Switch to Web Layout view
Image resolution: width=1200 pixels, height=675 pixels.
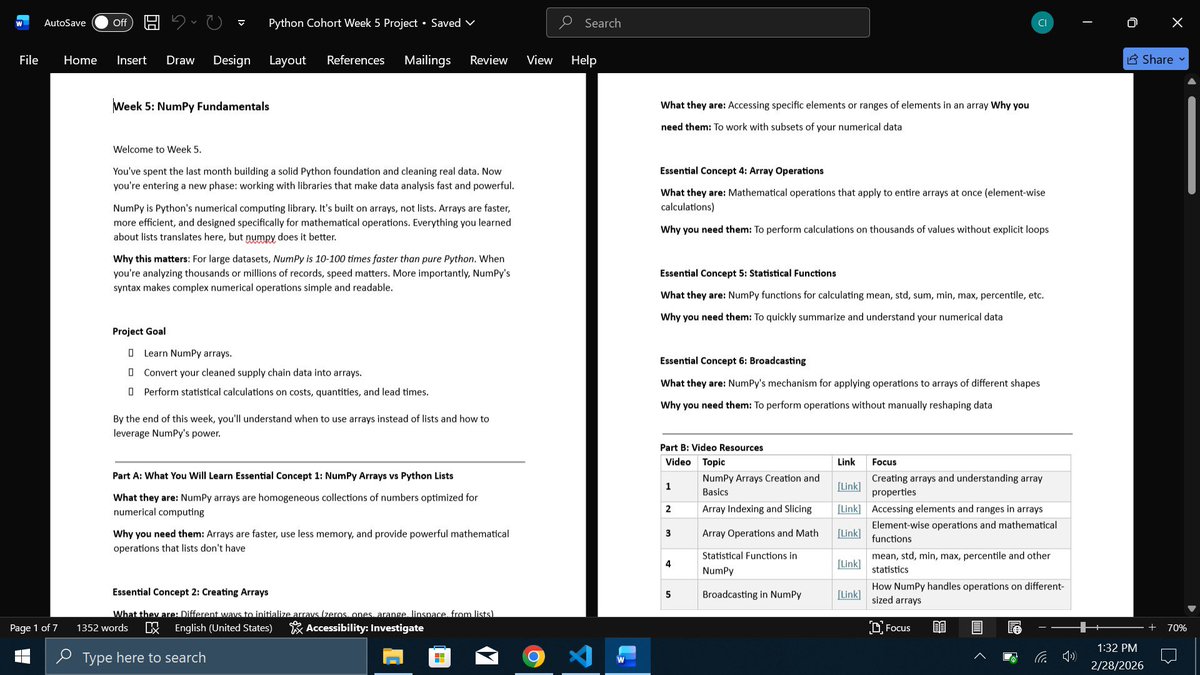[x=1014, y=628]
